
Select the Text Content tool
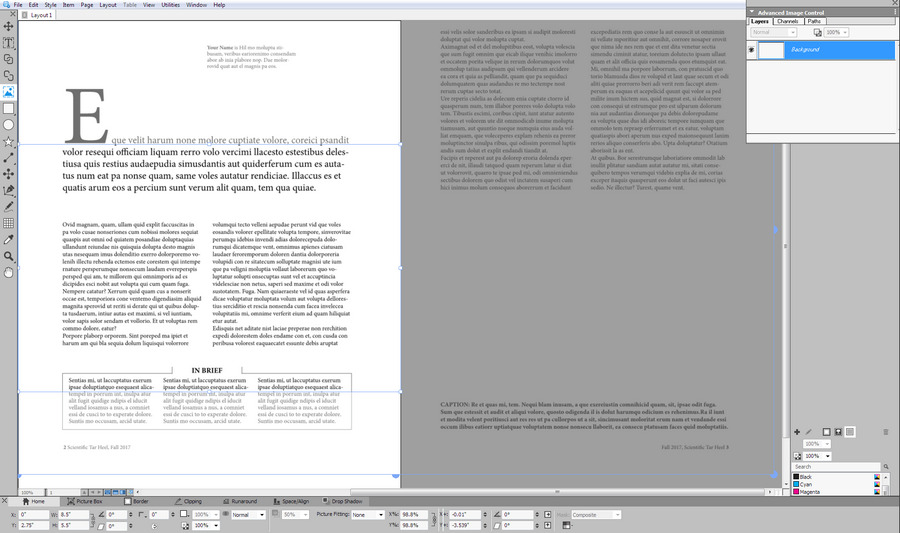pyautogui.click(x=9, y=42)
